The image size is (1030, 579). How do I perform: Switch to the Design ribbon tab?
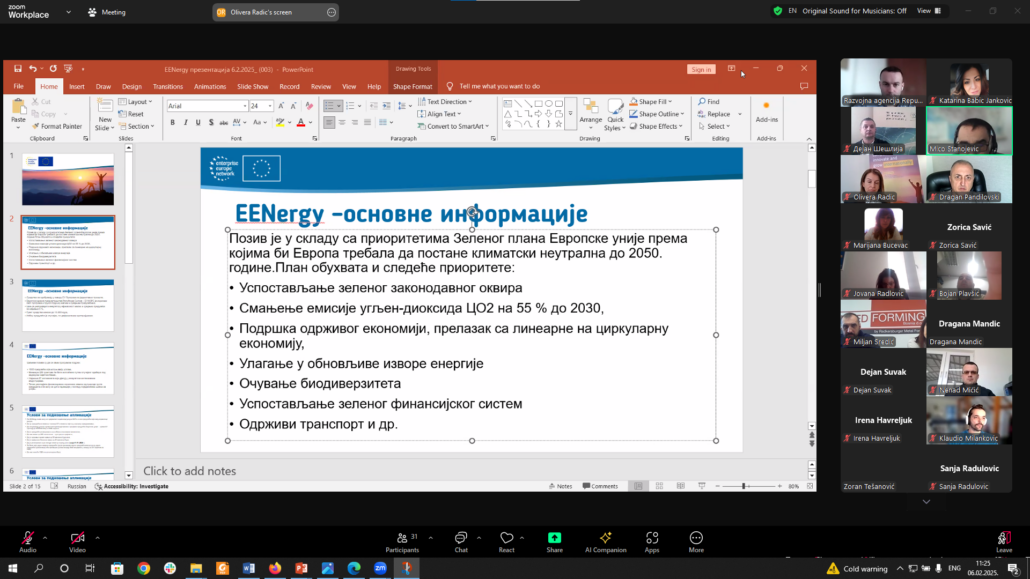click(x=131, y=86)
